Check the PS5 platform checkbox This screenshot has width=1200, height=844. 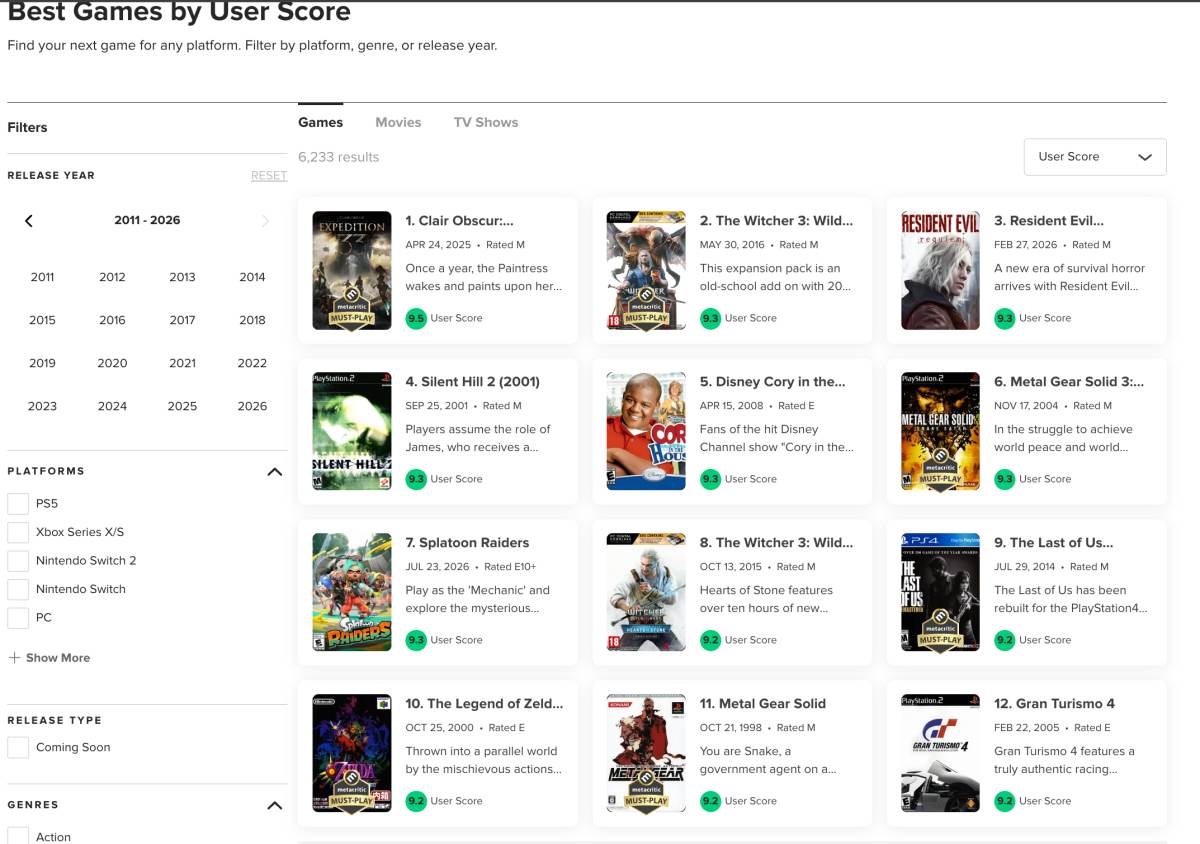point(18,504)
